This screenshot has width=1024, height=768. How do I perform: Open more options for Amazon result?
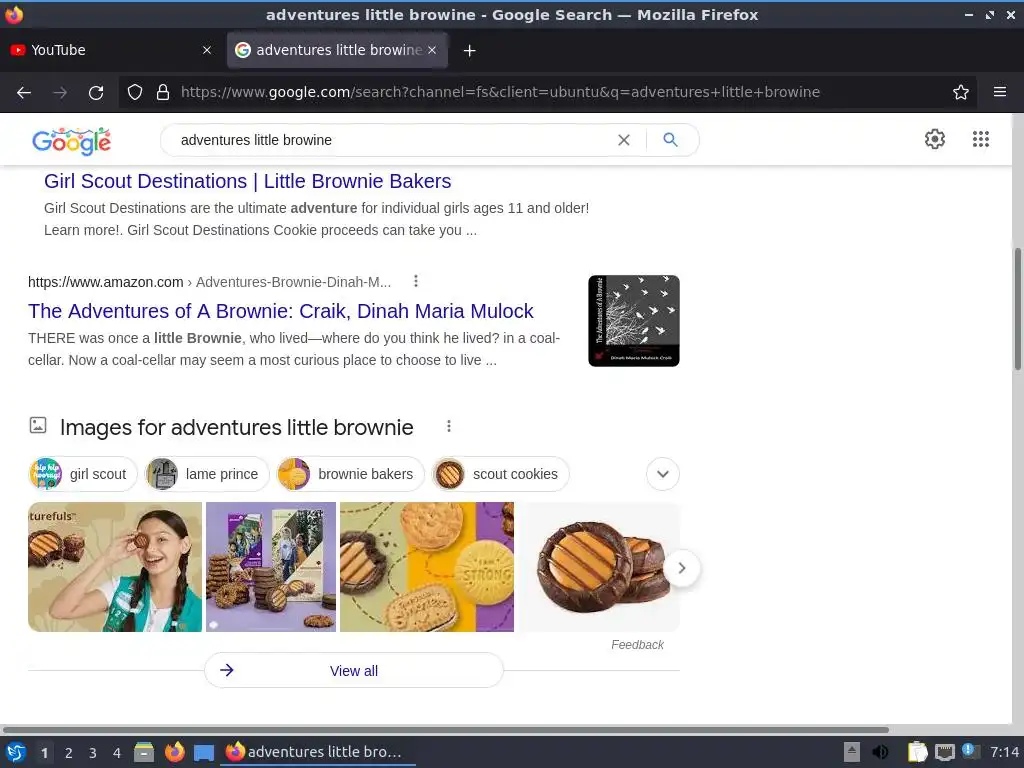[x=416, y=281]
